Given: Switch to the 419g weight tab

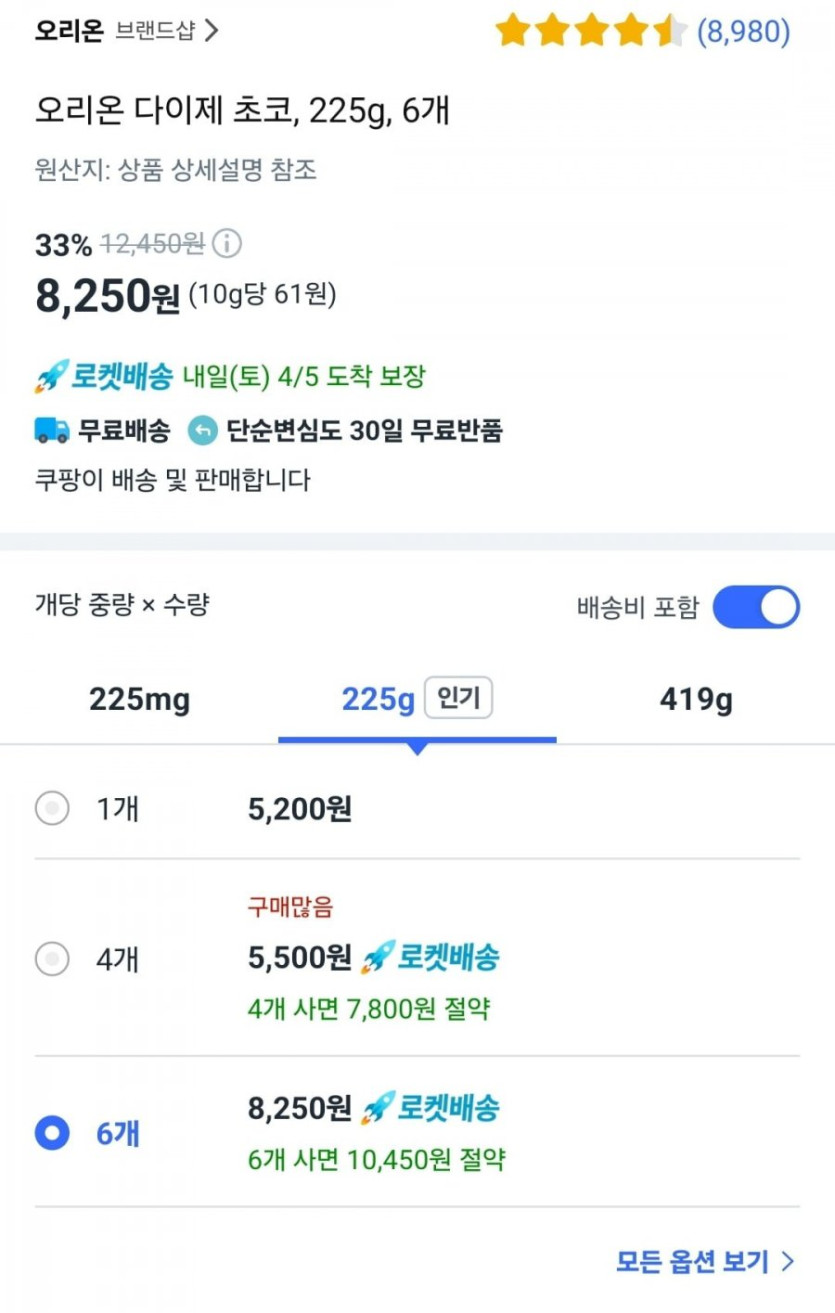Looking at the screenshot, I should (696, 700).
